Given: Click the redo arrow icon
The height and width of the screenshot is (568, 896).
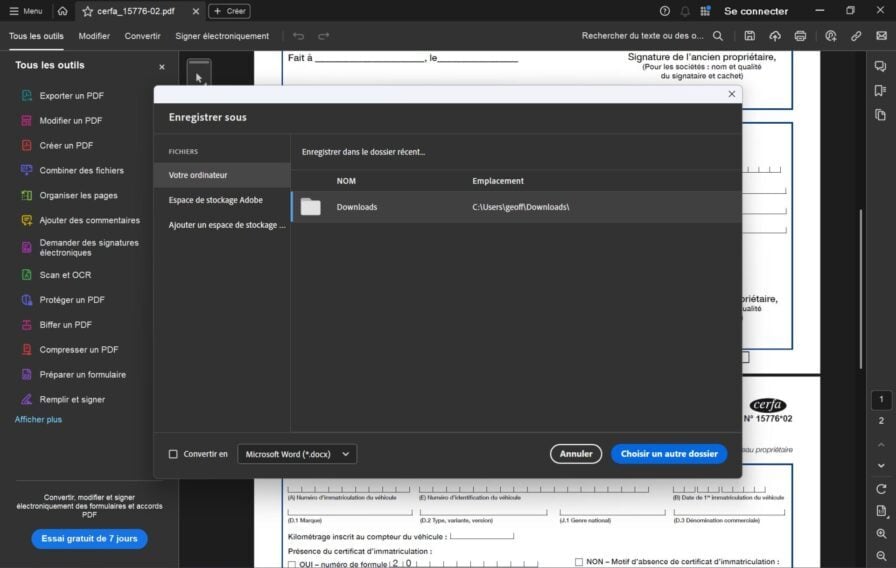Looking at the screenshot, I should pos(323,36).
